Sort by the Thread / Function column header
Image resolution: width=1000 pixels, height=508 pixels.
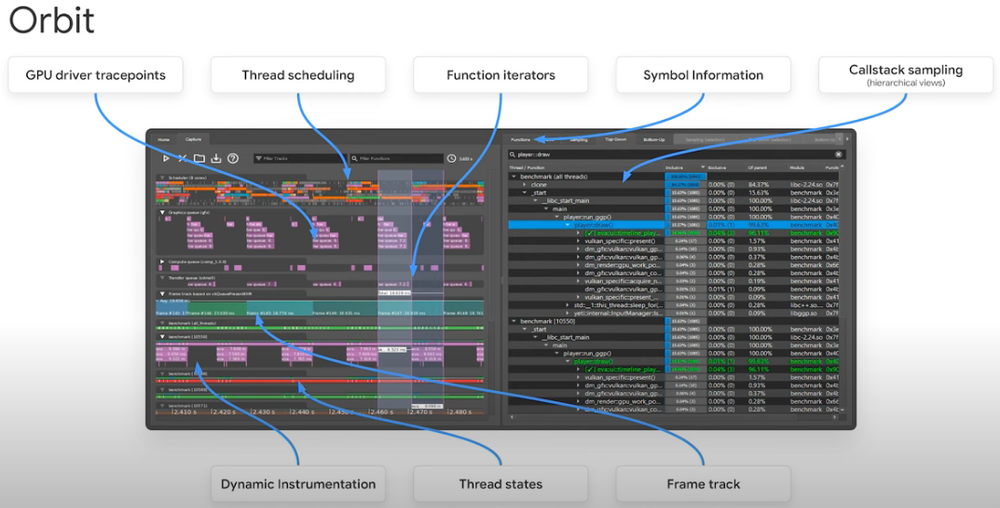526,168
